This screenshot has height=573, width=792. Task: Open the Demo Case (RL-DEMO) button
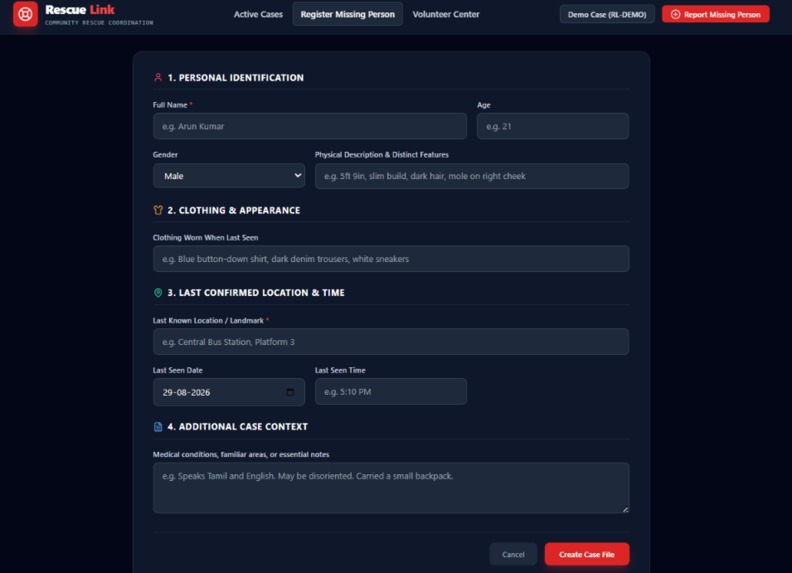607,14
